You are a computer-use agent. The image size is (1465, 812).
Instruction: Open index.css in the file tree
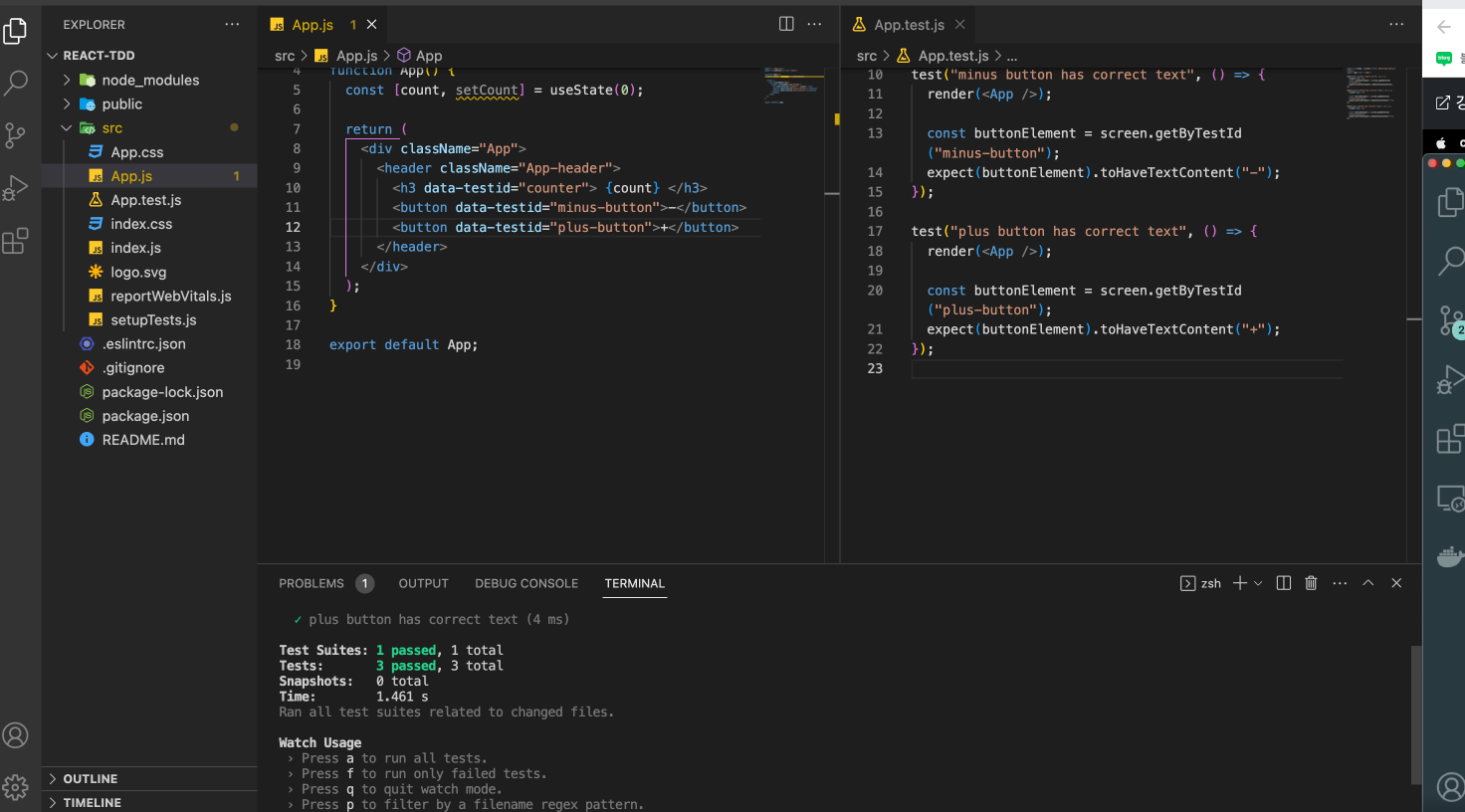pos(149,224)
